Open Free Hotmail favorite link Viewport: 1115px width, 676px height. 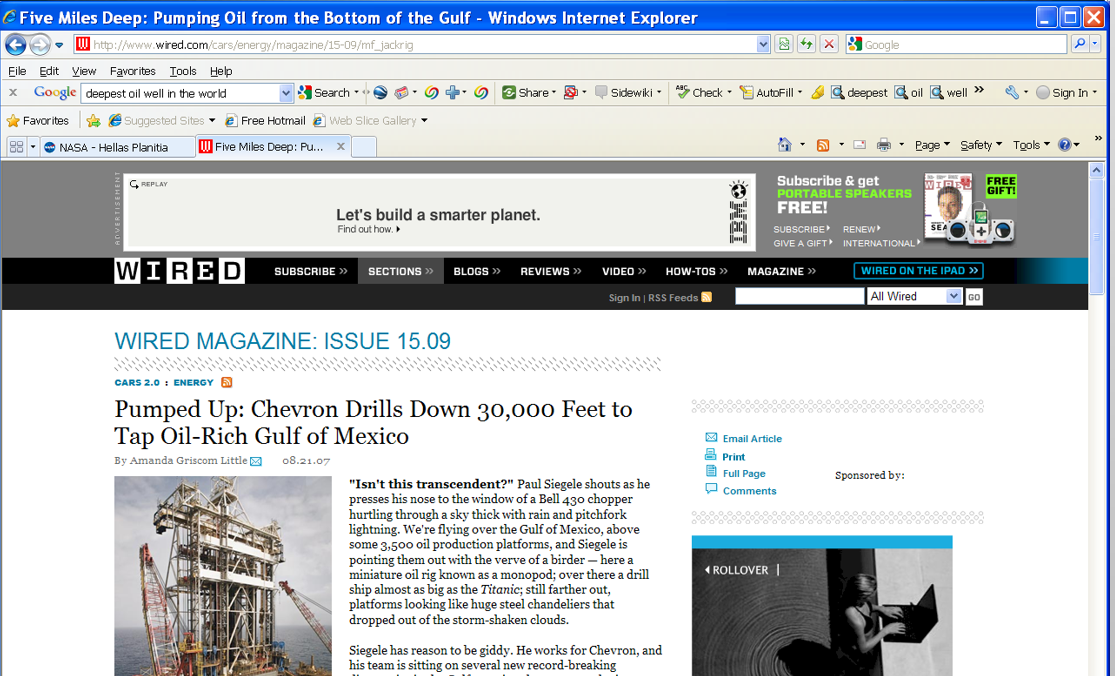[265, 121]
